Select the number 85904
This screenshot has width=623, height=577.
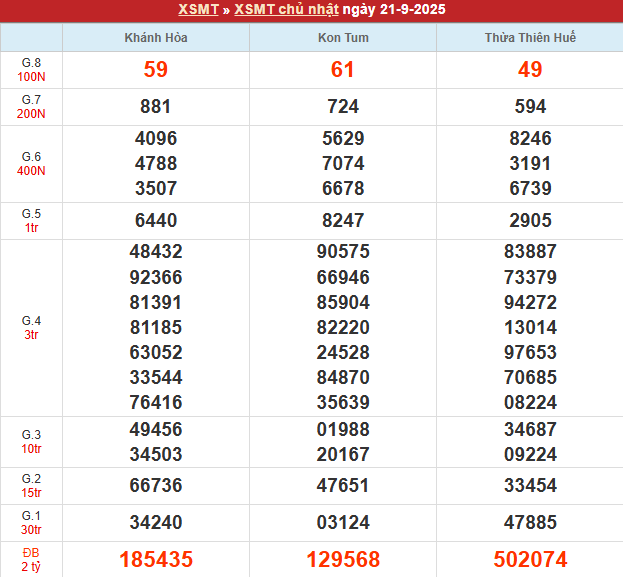343,303
